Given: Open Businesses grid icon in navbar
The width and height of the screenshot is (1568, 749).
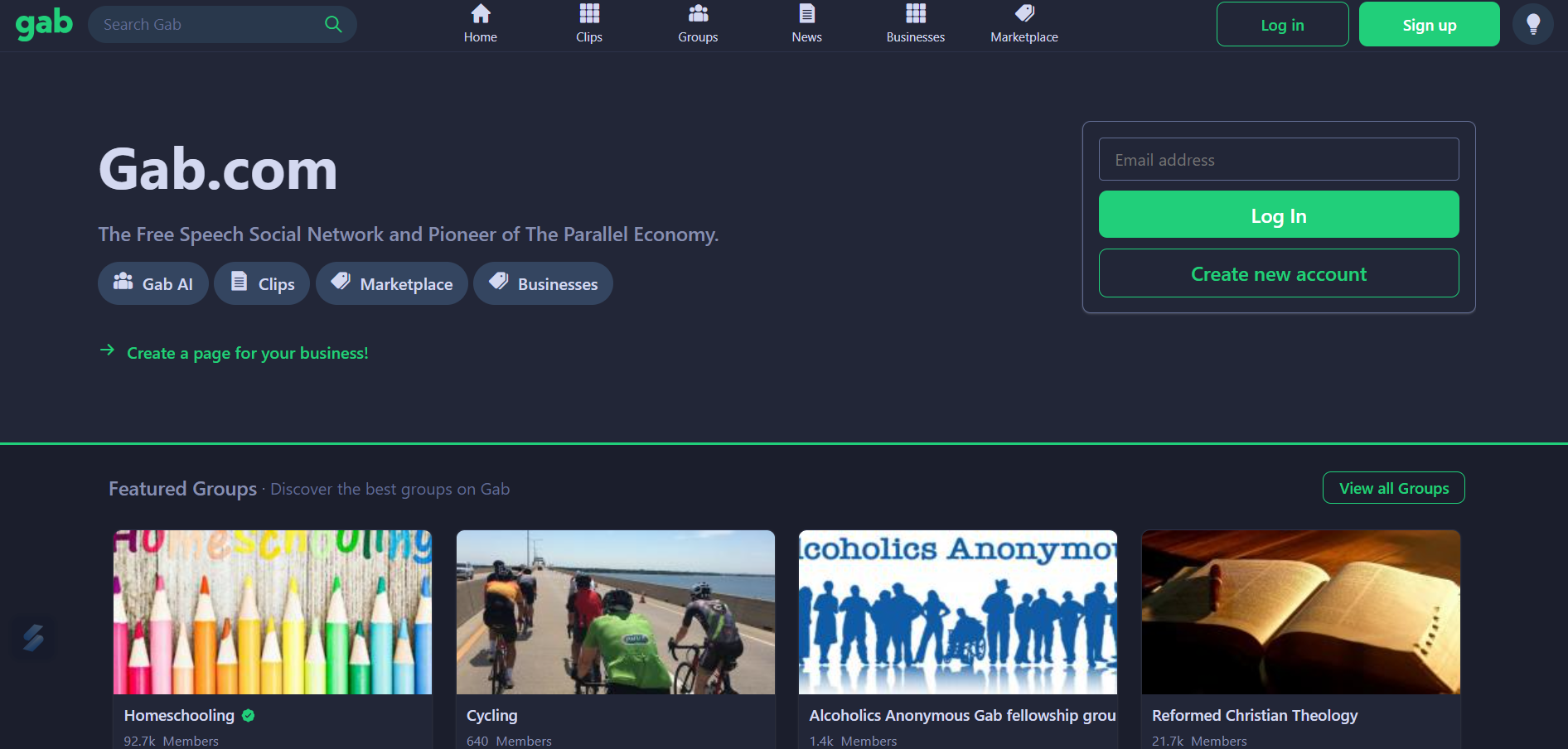Looking at the screenshot, I should click(916, 13).
